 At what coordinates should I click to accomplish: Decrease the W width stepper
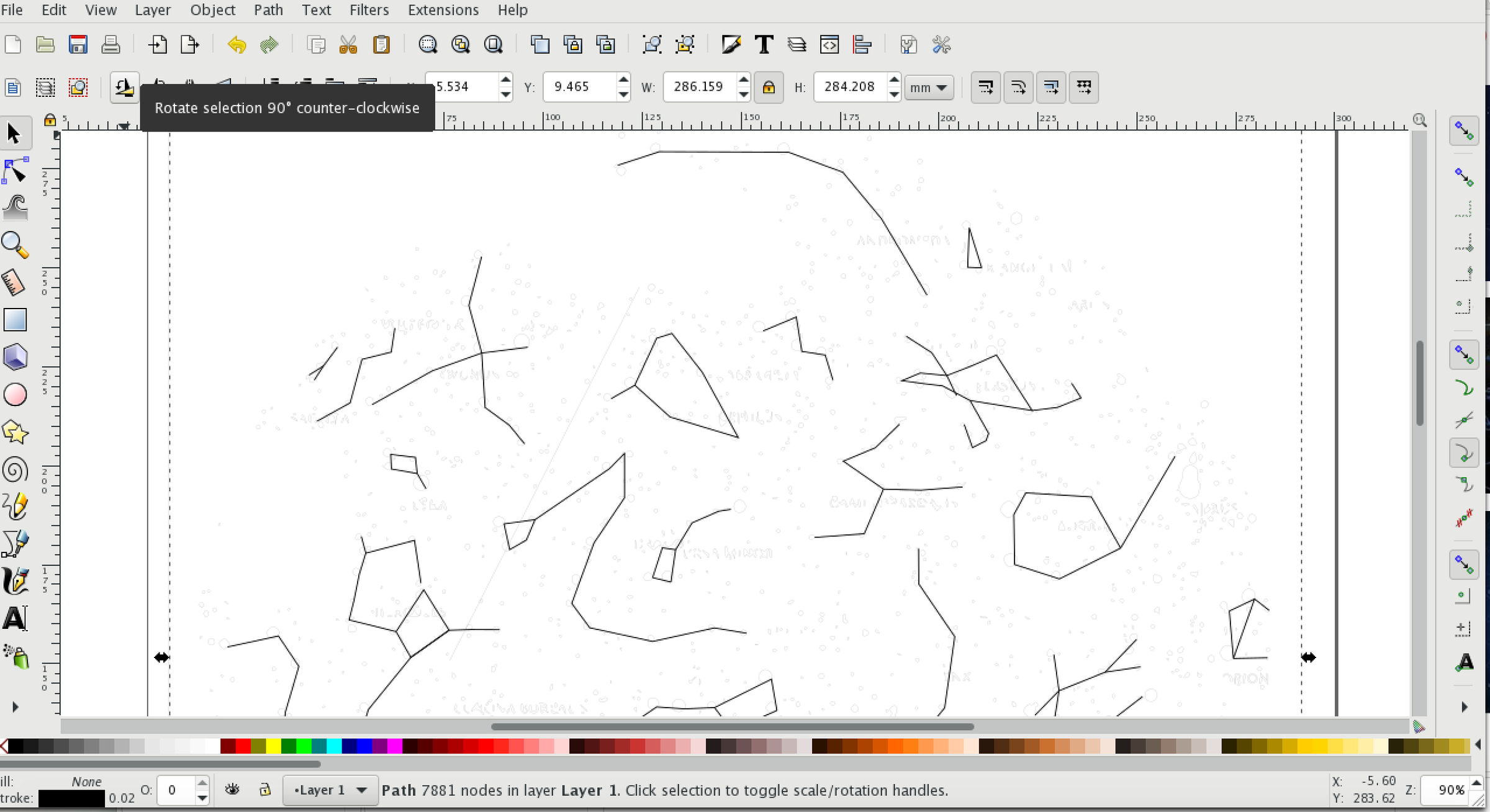(744, 94)
